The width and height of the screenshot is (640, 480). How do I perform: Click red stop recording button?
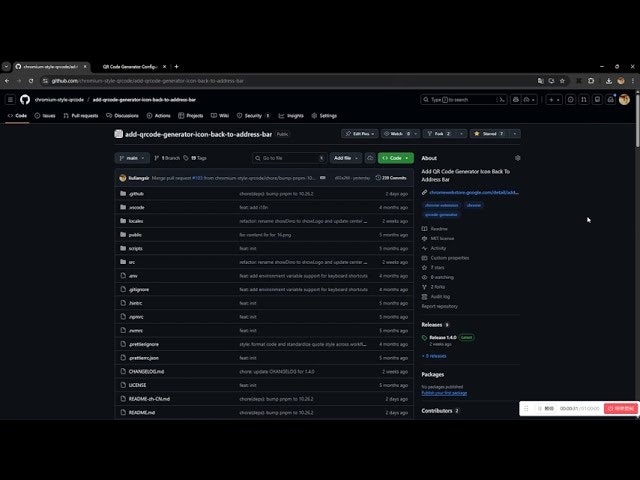click(x=621, y=408)
